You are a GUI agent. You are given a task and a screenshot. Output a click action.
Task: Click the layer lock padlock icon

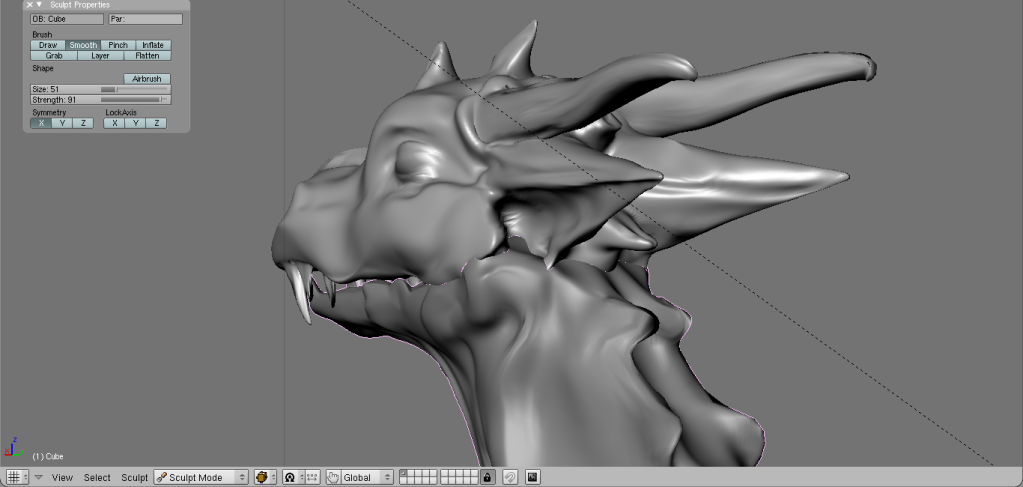pos(487,477)
